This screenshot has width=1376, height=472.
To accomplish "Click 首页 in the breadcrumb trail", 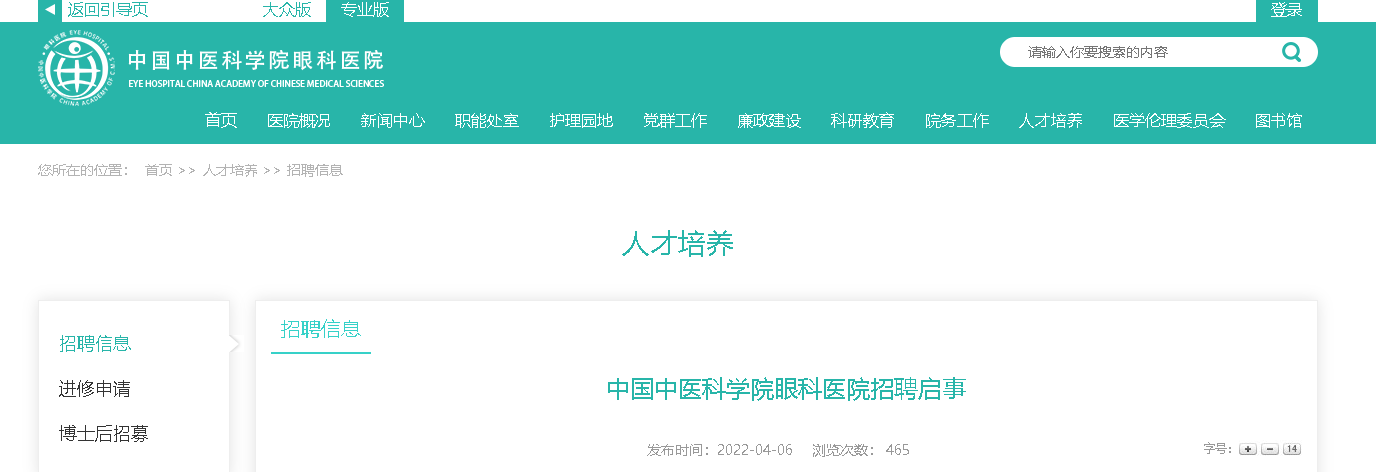I will pyautogui.click(x=159, y=171).
